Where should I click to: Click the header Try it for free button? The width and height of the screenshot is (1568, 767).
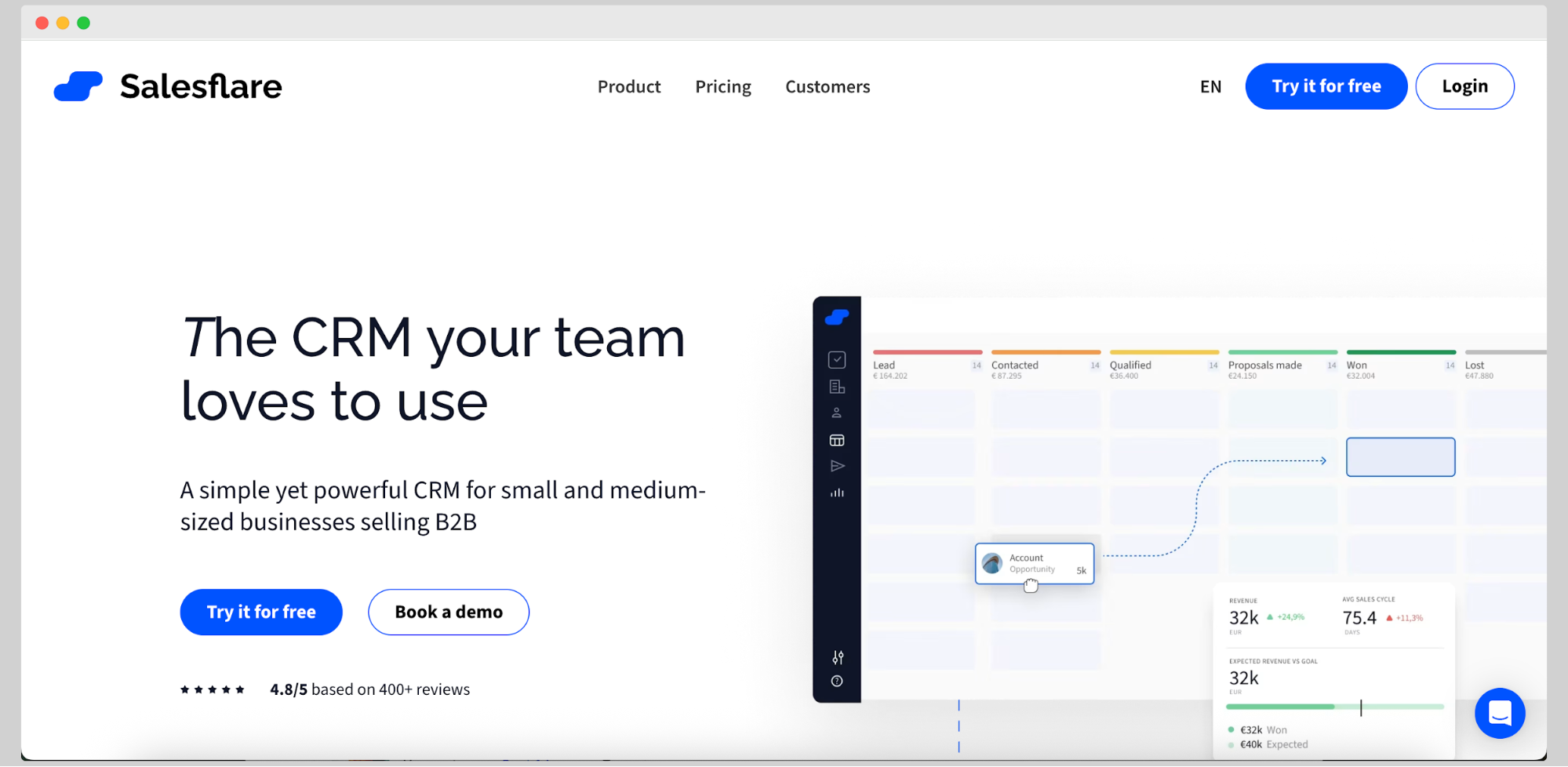tap(1326, 86)
